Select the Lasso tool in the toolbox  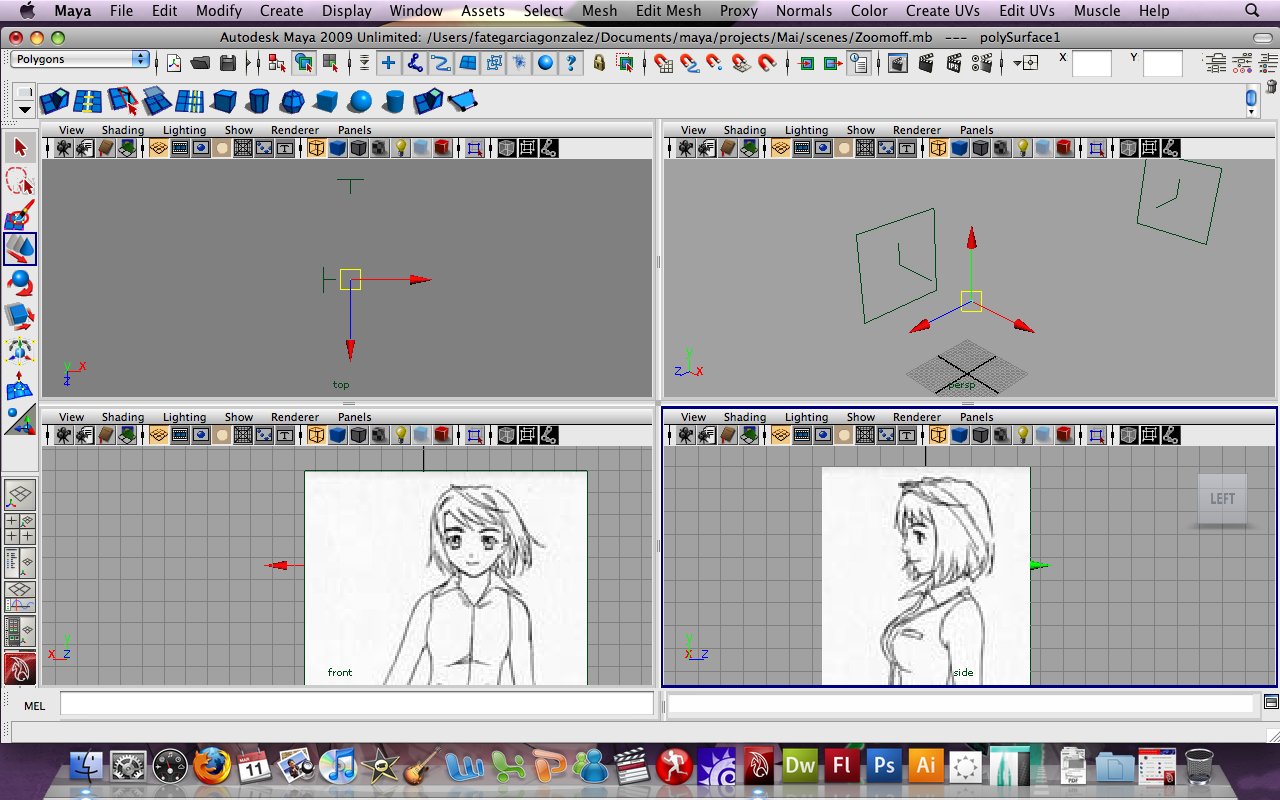[20, 181]
